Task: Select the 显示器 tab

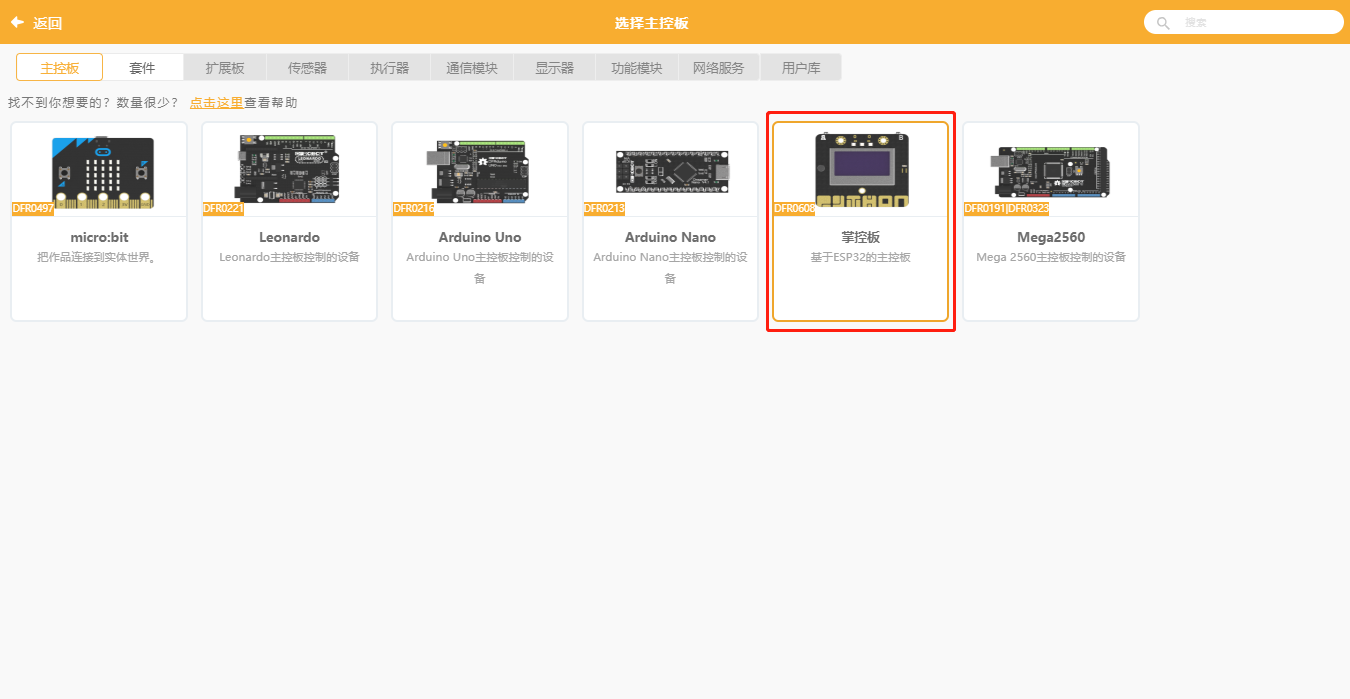Action: [554, 68]
